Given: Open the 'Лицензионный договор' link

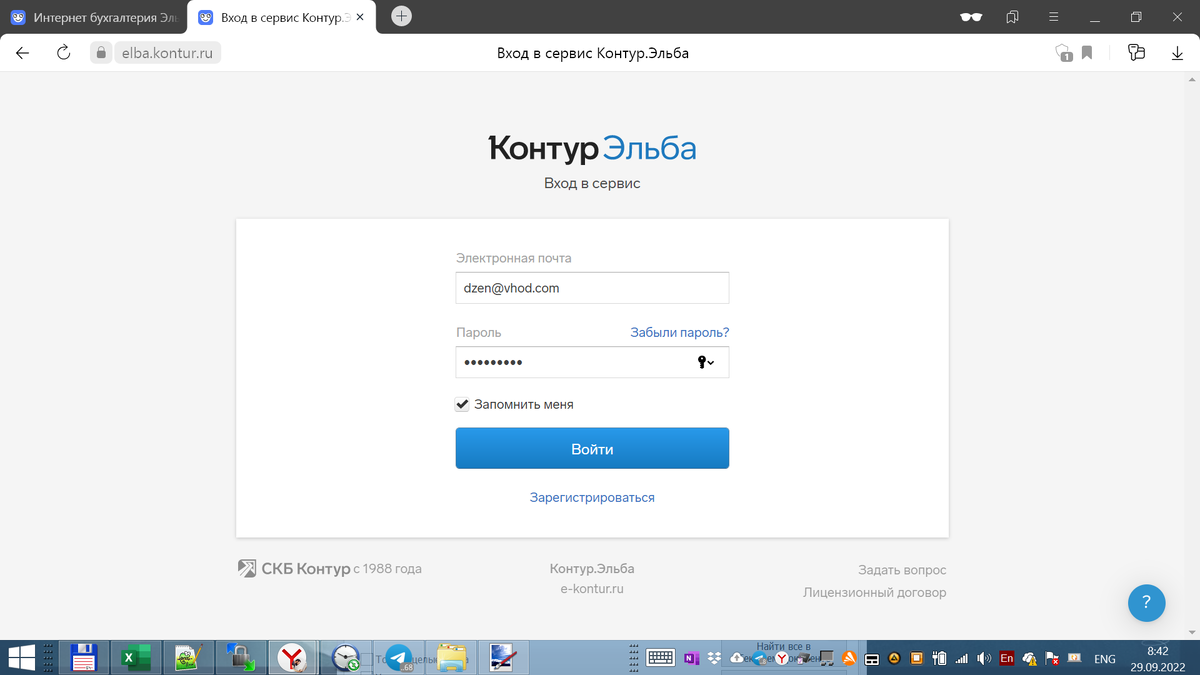Looking at the screenshot, I should pos(875,592).
